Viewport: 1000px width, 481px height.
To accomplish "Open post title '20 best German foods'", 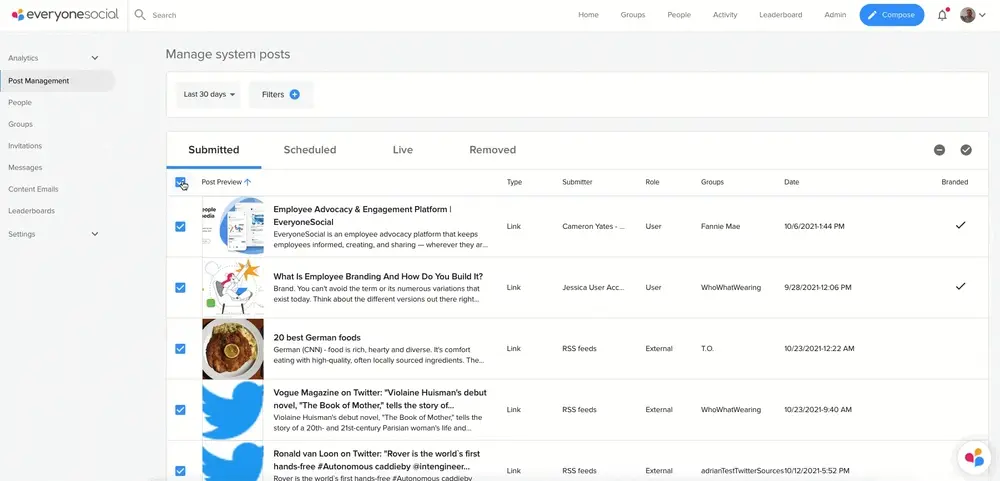I will click(x=317, y=337).
